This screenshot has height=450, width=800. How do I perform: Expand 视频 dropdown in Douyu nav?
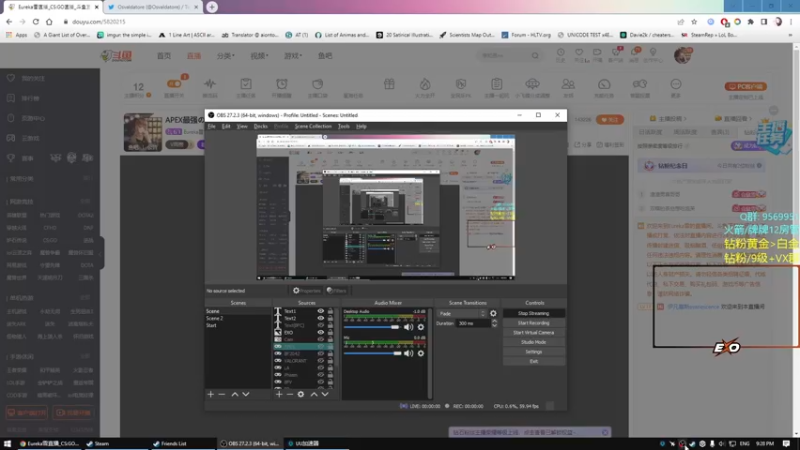259,56
